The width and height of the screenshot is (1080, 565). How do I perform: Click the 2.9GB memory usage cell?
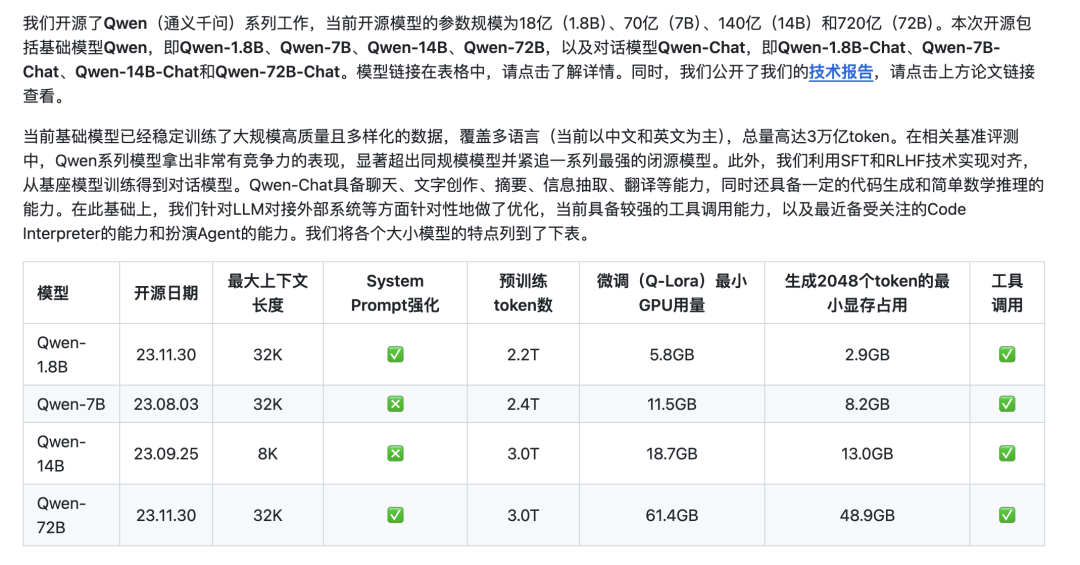[x=867, y=355]
